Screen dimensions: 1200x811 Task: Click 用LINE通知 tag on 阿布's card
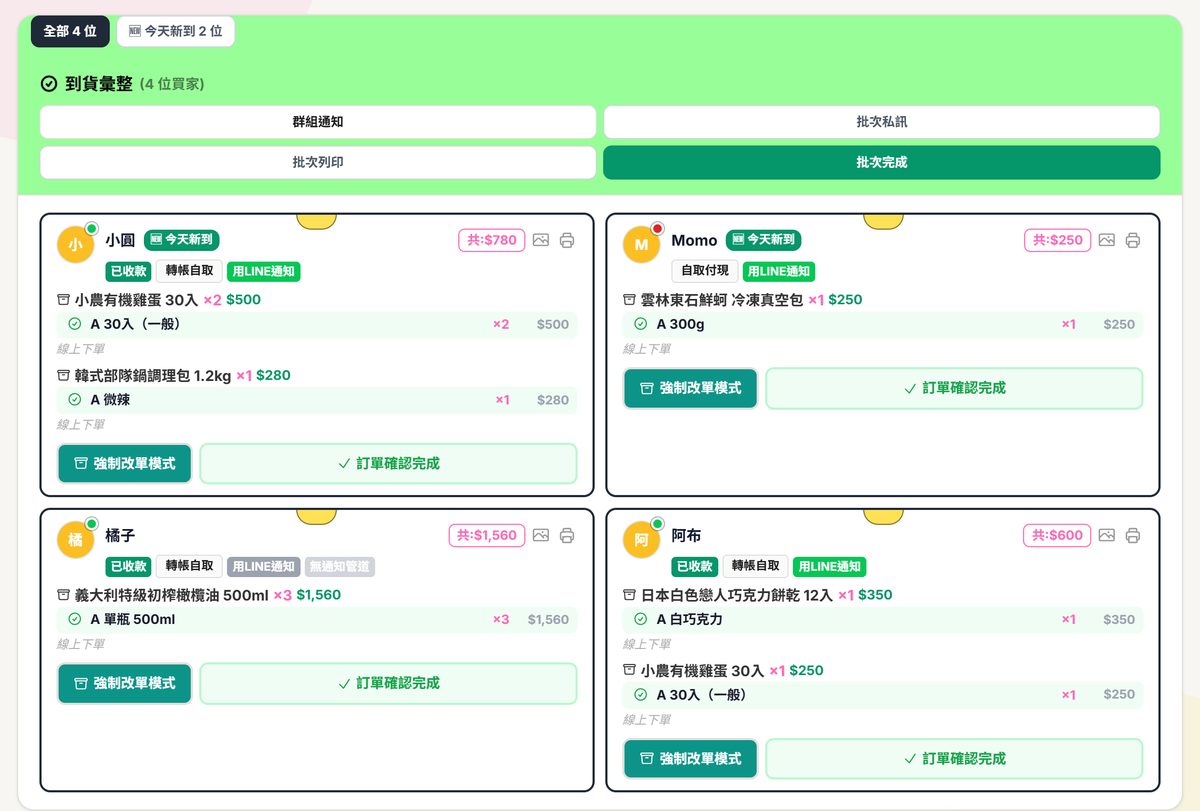[830, 566]
